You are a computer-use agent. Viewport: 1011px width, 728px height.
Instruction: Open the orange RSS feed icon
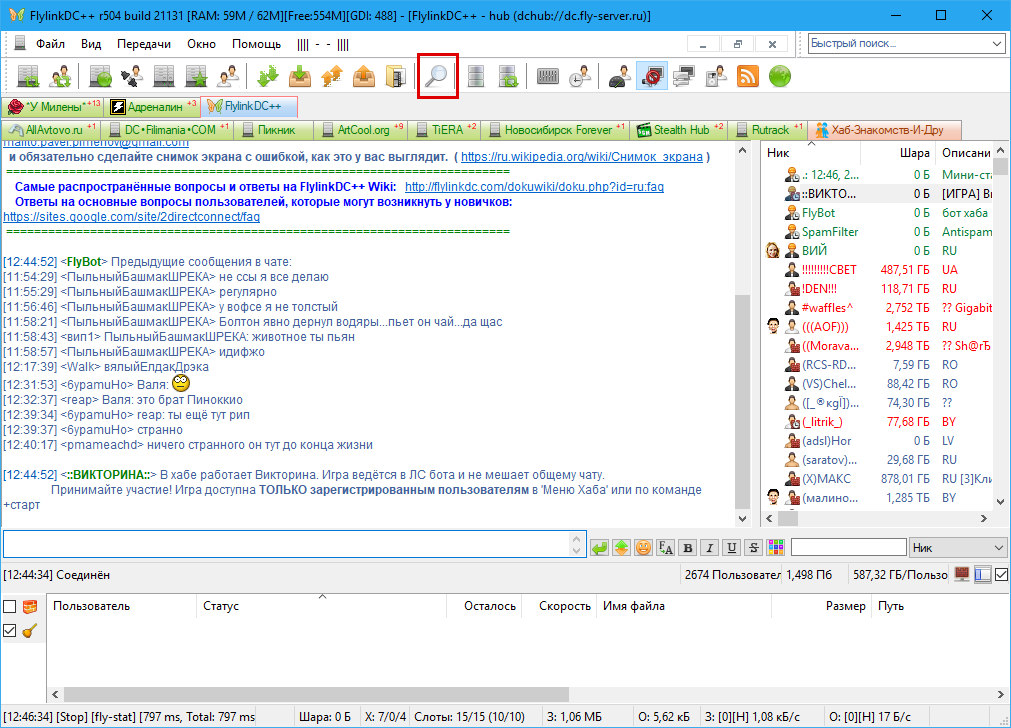point(747,76)
